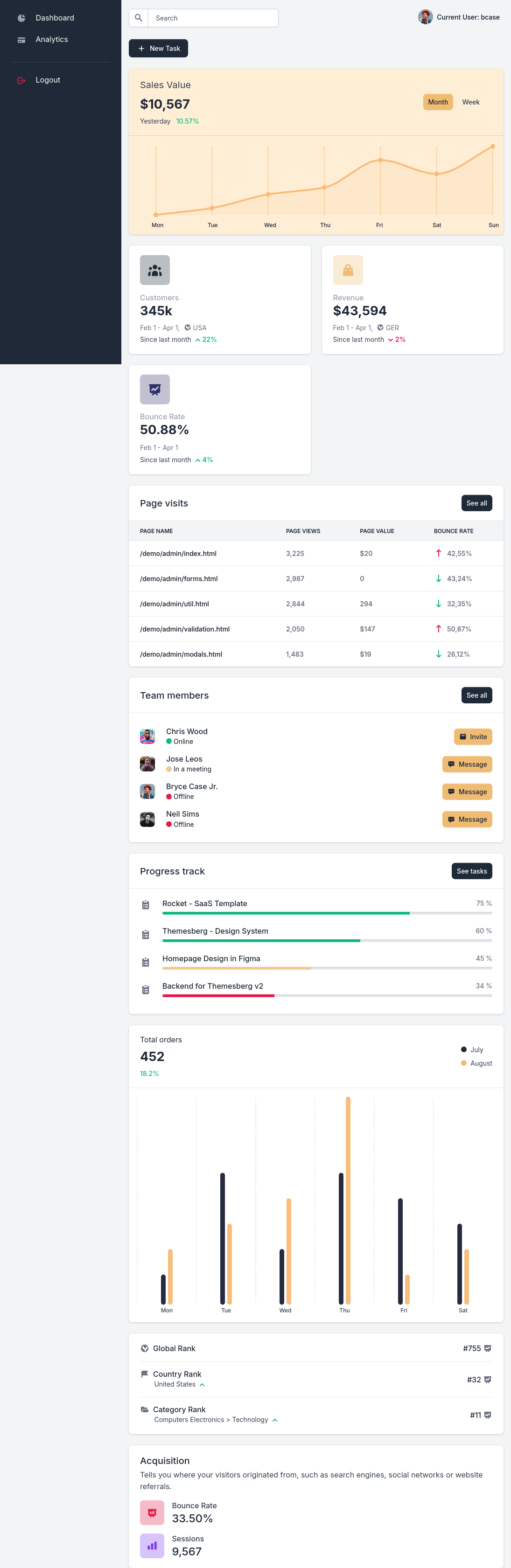
Task: Click the Category Rank chart icon
Action: [487, 1415]
